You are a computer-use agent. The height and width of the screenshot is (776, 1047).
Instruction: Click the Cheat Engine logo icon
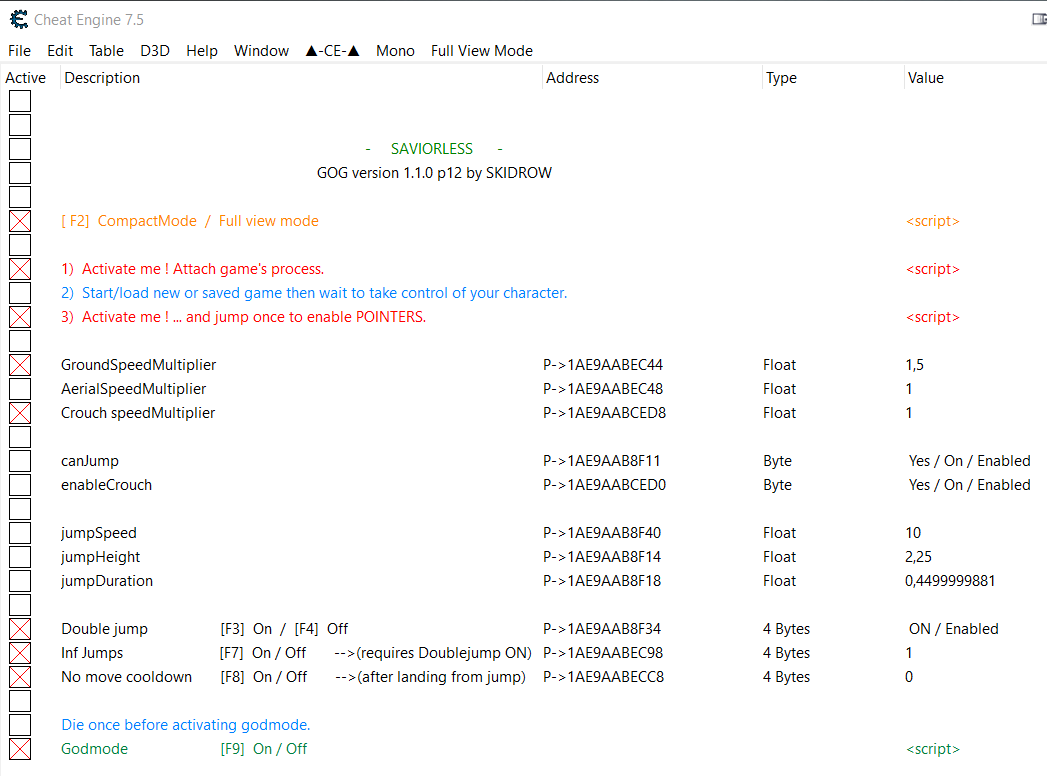18,20
